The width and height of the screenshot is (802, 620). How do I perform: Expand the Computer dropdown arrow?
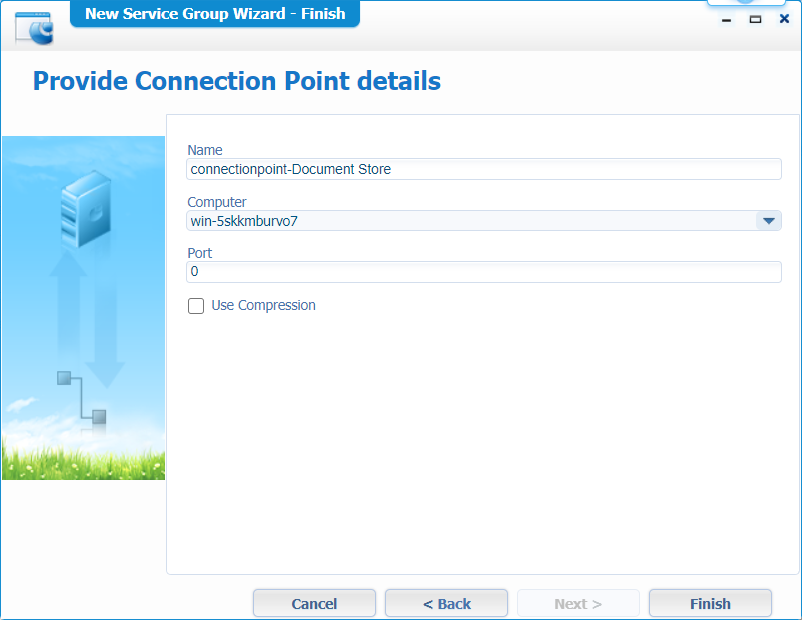coord(768,221)
